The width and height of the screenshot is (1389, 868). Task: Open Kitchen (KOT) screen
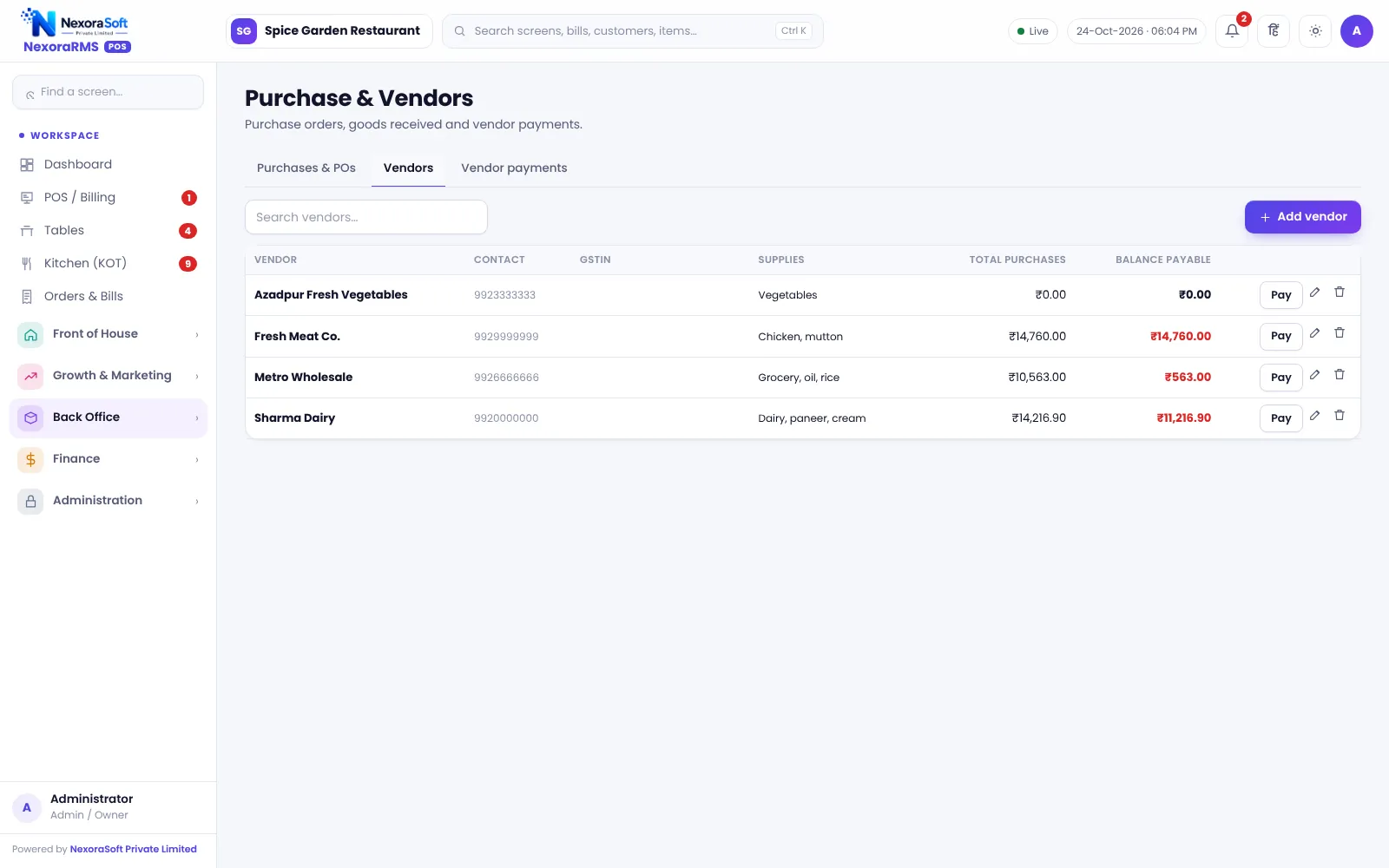point(109,264)
